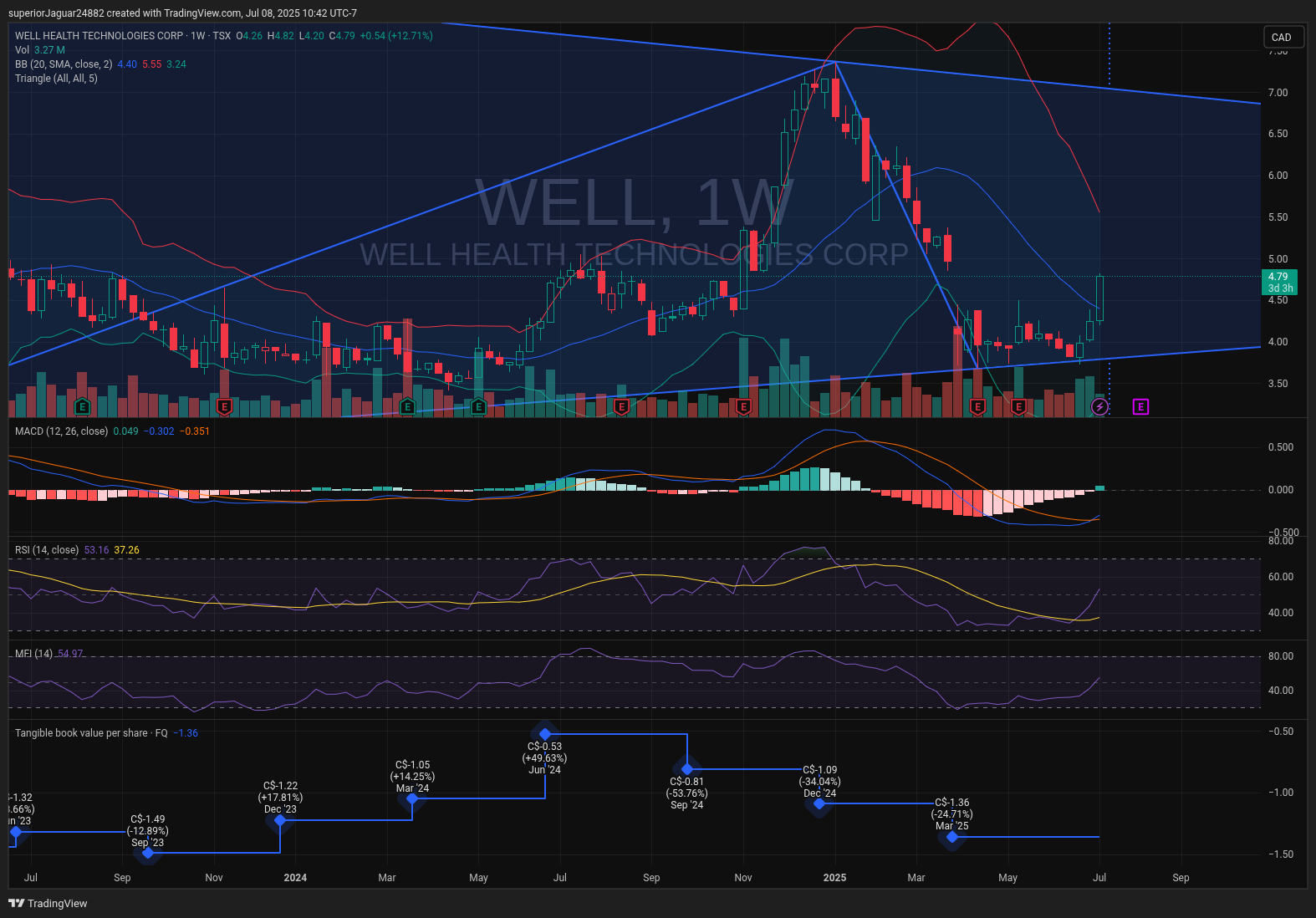This screenshot has height=918, width=1316.
Task: Select the Sep '24 C$-0.81 book value point
Action: pyautogui.click(x=687, y=769)
